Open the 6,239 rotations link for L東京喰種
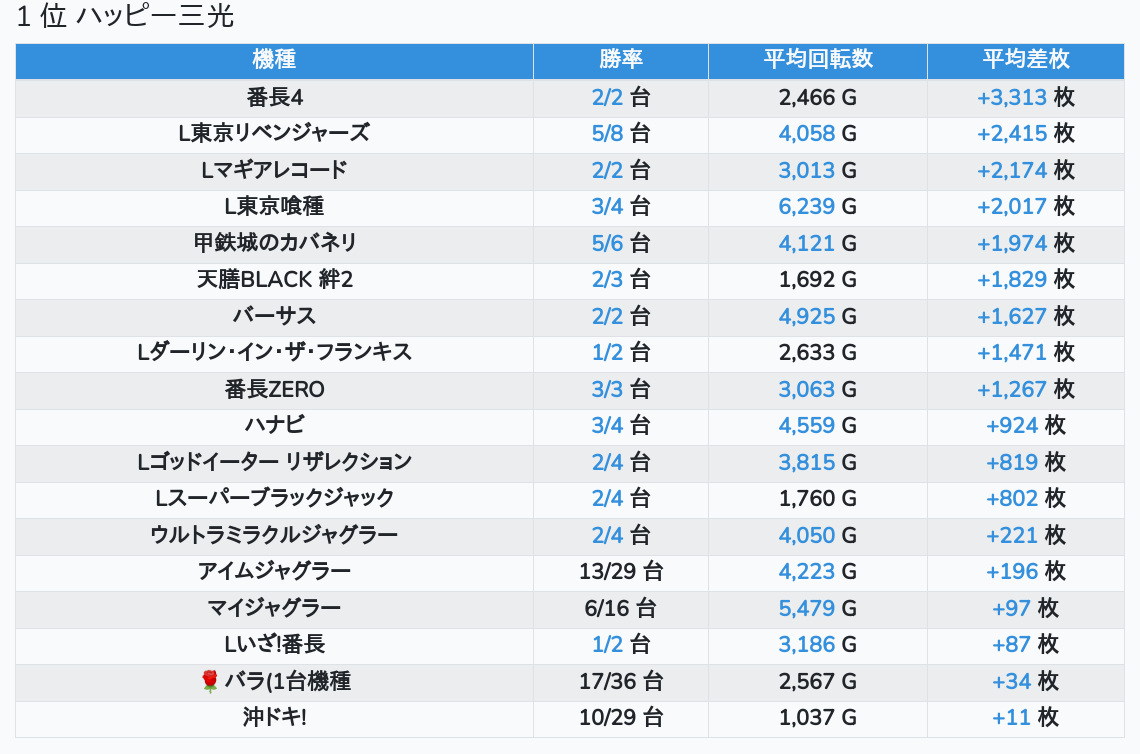 point(806,207)
